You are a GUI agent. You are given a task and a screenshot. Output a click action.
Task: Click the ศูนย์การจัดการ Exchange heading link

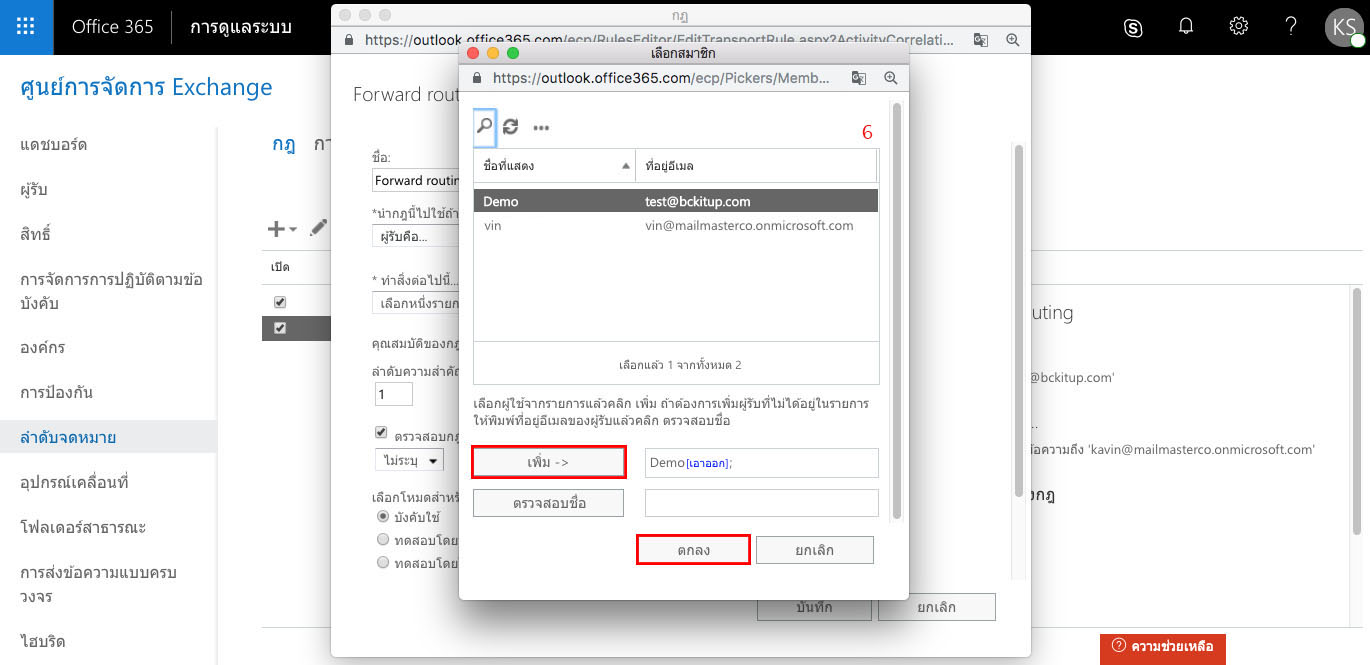[x=146, y=87]
